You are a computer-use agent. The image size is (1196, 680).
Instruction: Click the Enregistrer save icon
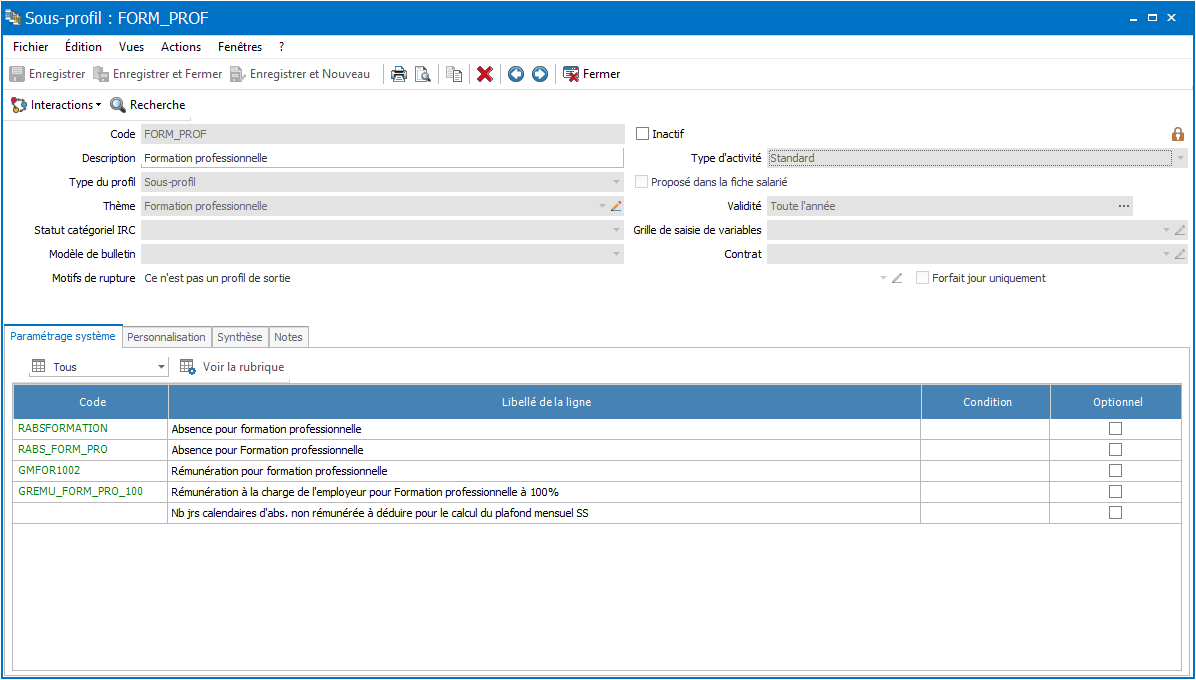(x=17, y=74)
